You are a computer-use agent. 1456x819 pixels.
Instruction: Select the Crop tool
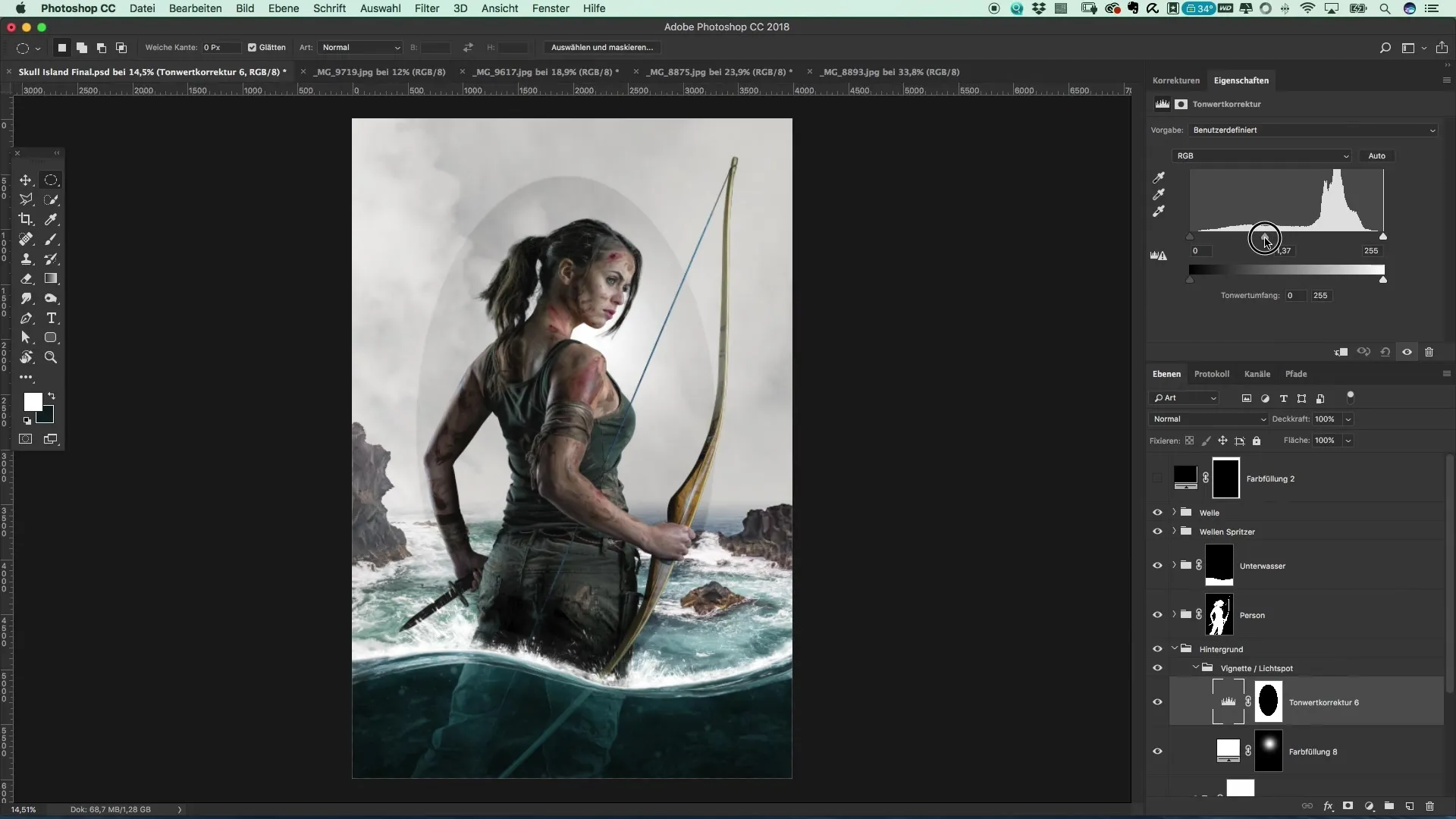click(x=26, y=219)
